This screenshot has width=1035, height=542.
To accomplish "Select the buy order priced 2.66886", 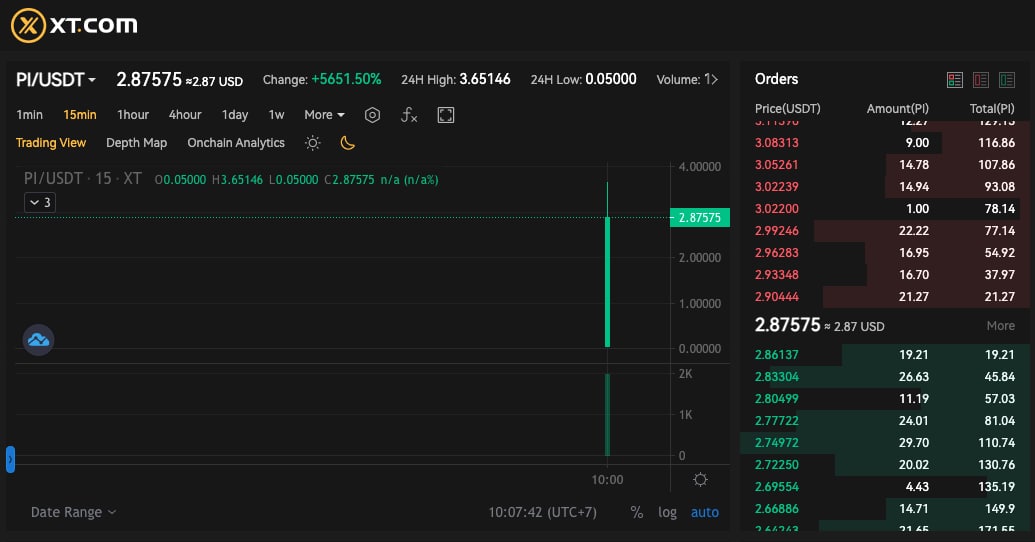I will click(x=885, y=508).
